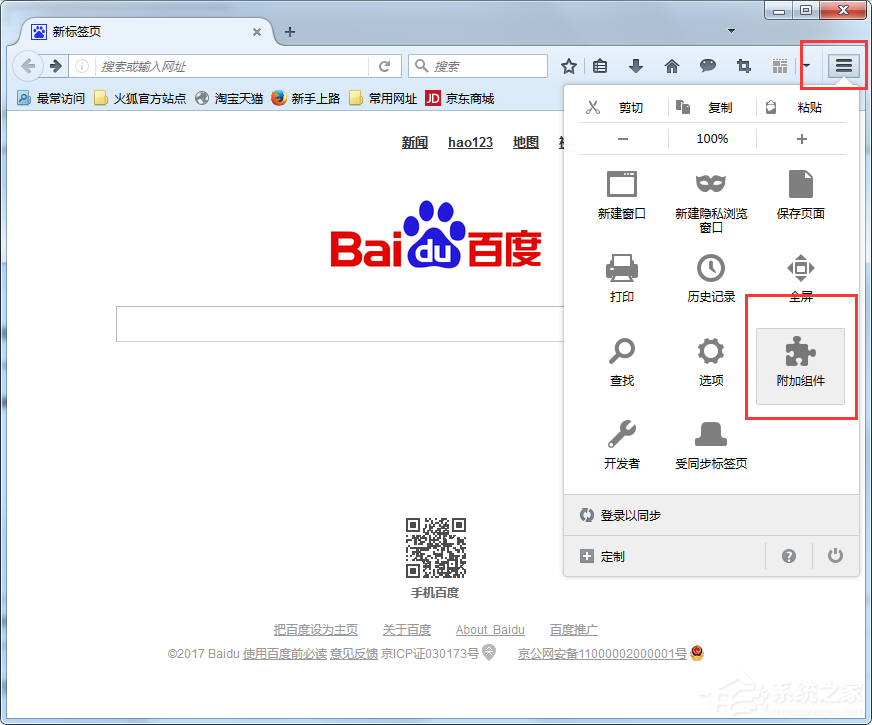872x725 pixels.
Task: Open the toolbar overflow dropdown arrow
Action: 806,64
